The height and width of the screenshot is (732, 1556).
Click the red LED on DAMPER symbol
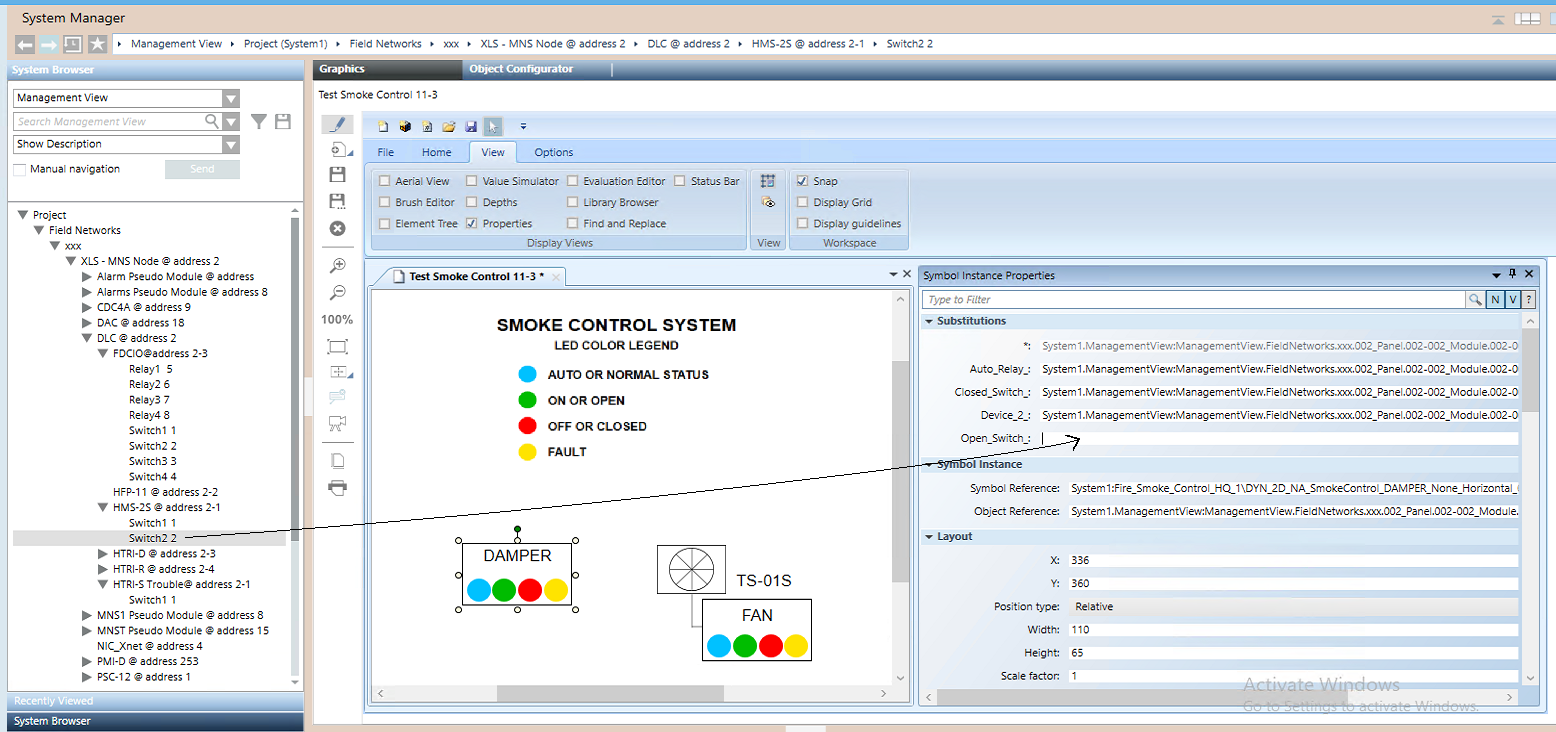click(x=530, y=590)
